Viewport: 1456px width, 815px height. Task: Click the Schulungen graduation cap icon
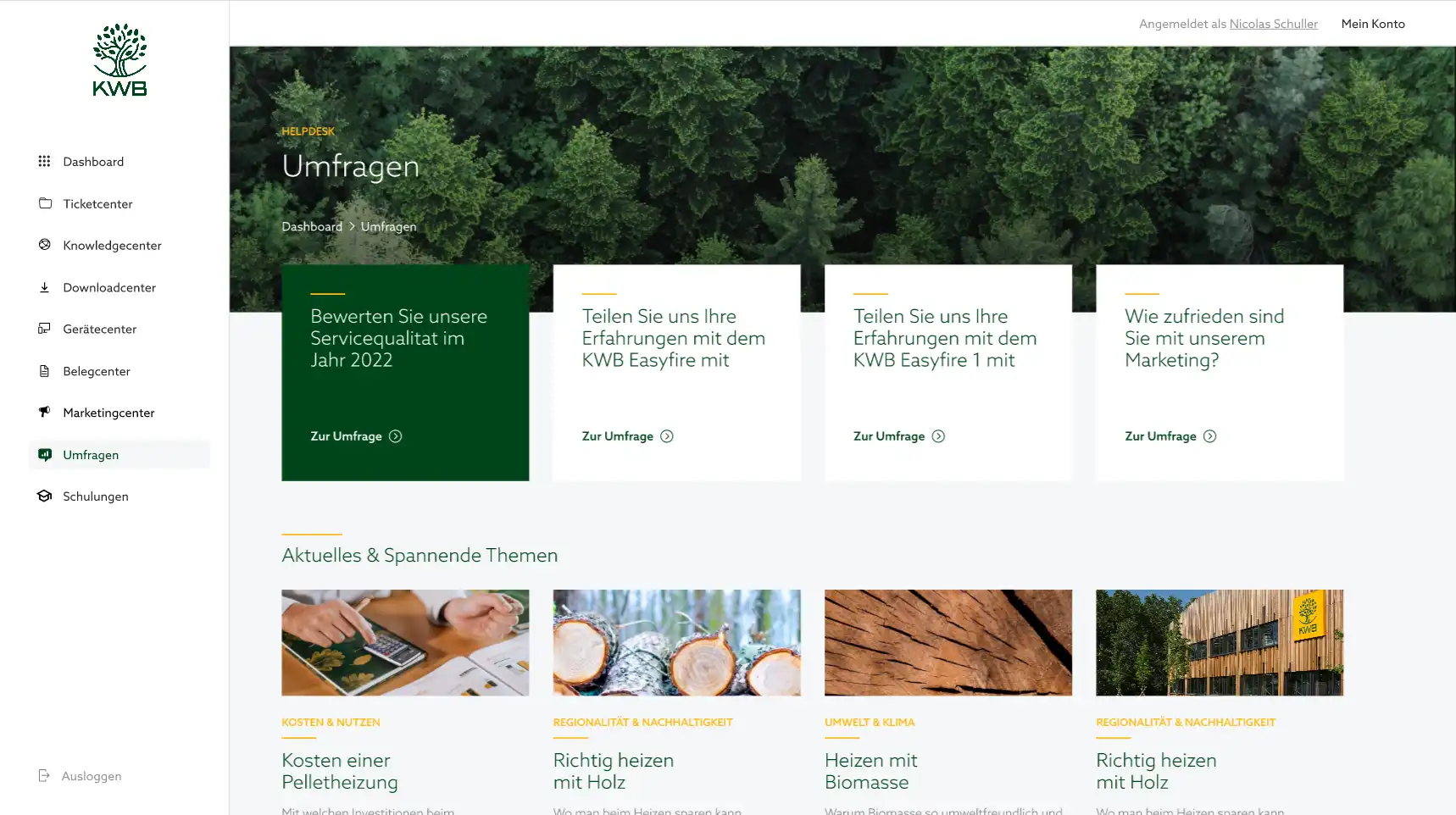click(x=45, y=496)
